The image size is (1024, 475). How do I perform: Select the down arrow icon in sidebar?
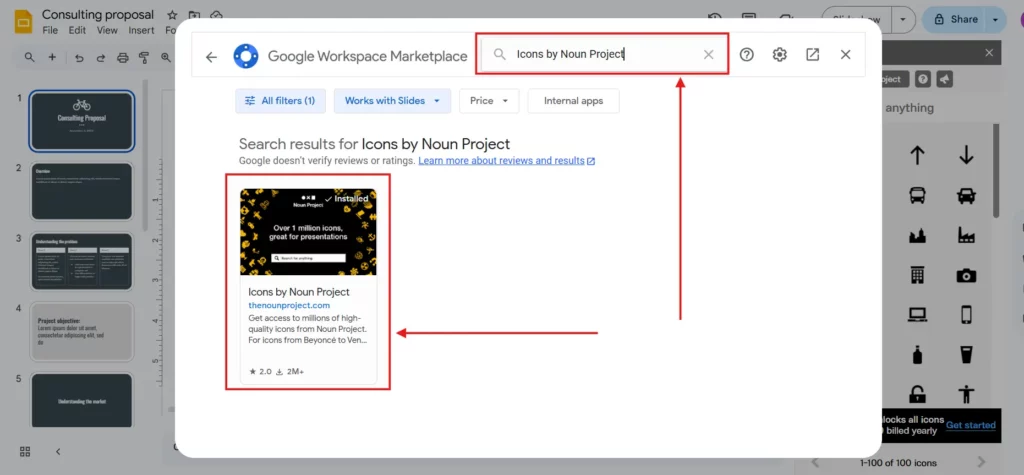point(966,155)
